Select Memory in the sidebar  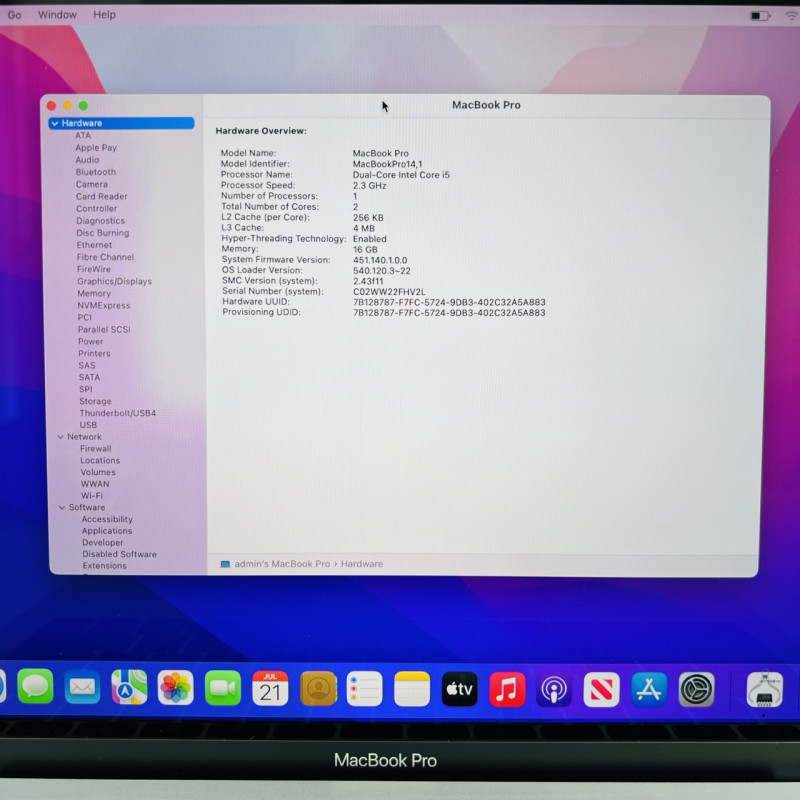94,293
